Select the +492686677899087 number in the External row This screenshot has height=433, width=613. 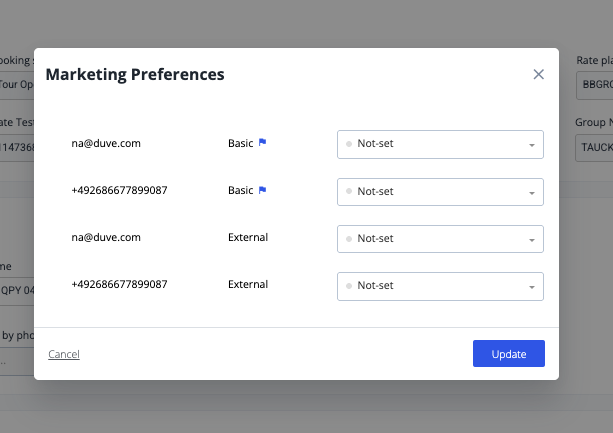click(119, 284)
